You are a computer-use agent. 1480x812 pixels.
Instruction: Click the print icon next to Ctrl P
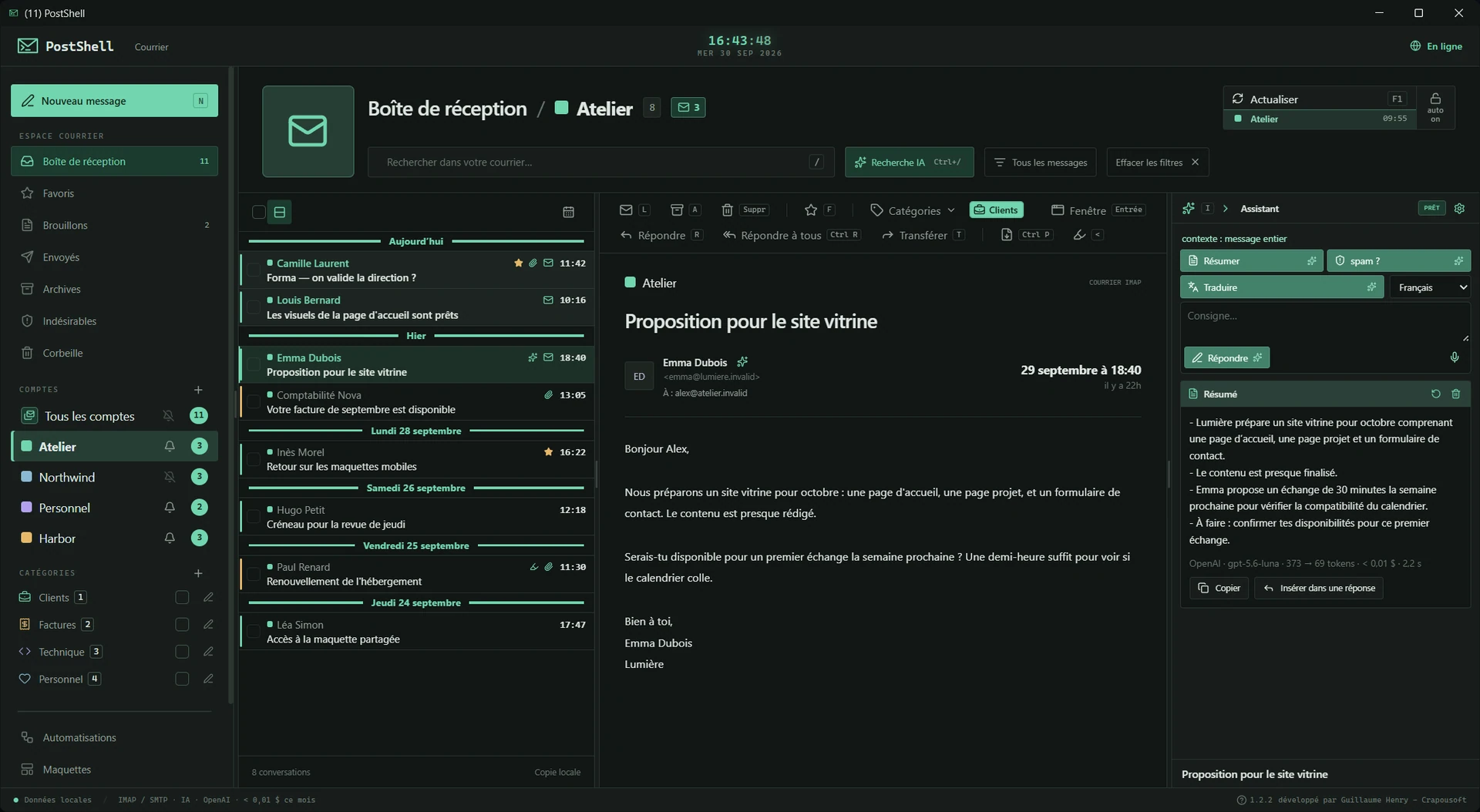pos(1007,235)
